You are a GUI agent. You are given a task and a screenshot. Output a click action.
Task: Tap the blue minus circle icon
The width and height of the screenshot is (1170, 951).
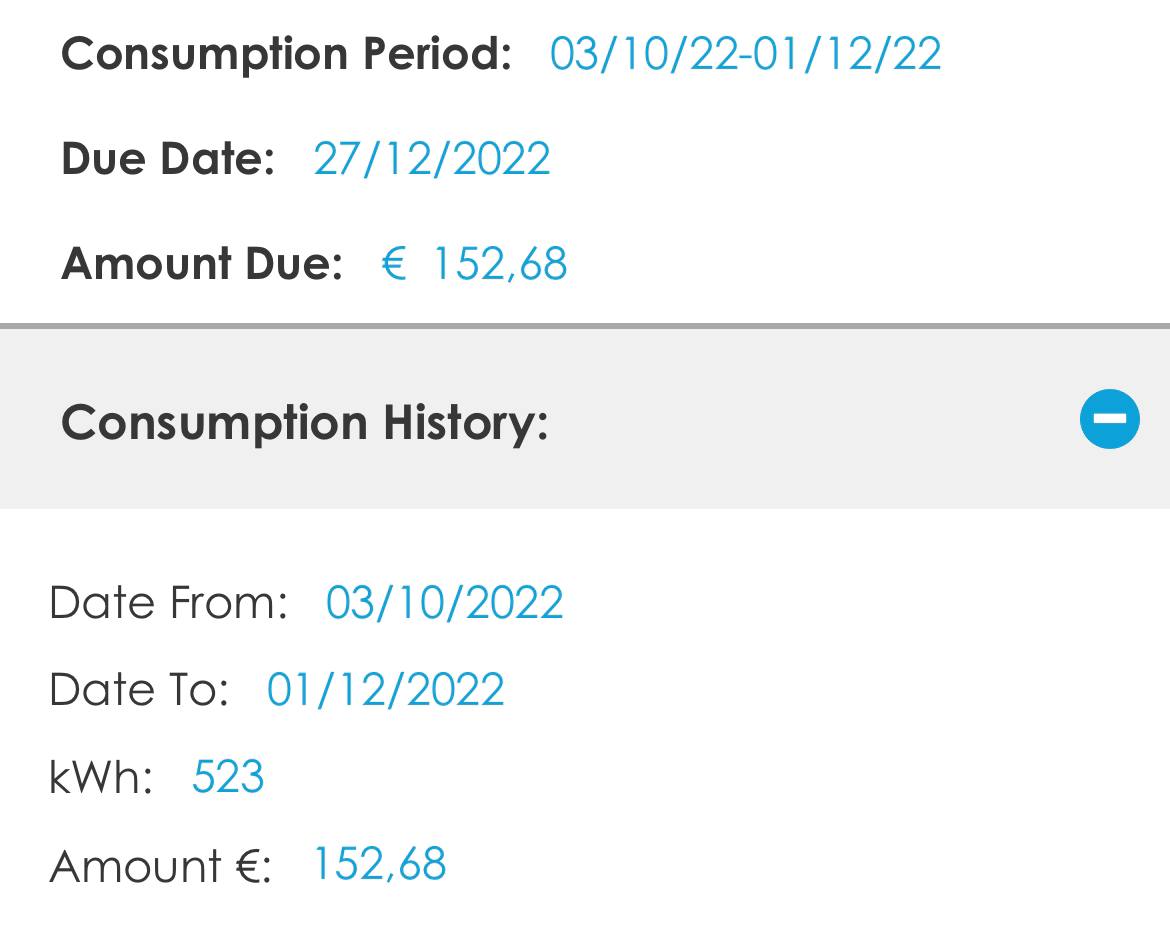click(1109, 418)
